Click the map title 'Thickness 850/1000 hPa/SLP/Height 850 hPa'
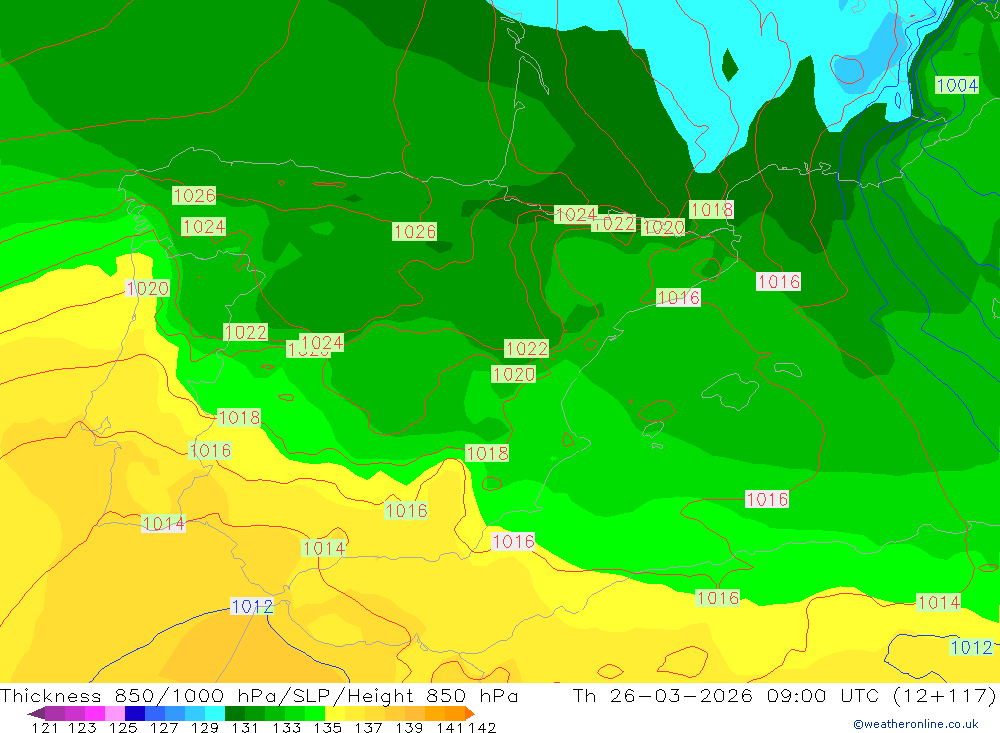The width and height of the screenshot is (1000, 733). [x=259, y=695]
